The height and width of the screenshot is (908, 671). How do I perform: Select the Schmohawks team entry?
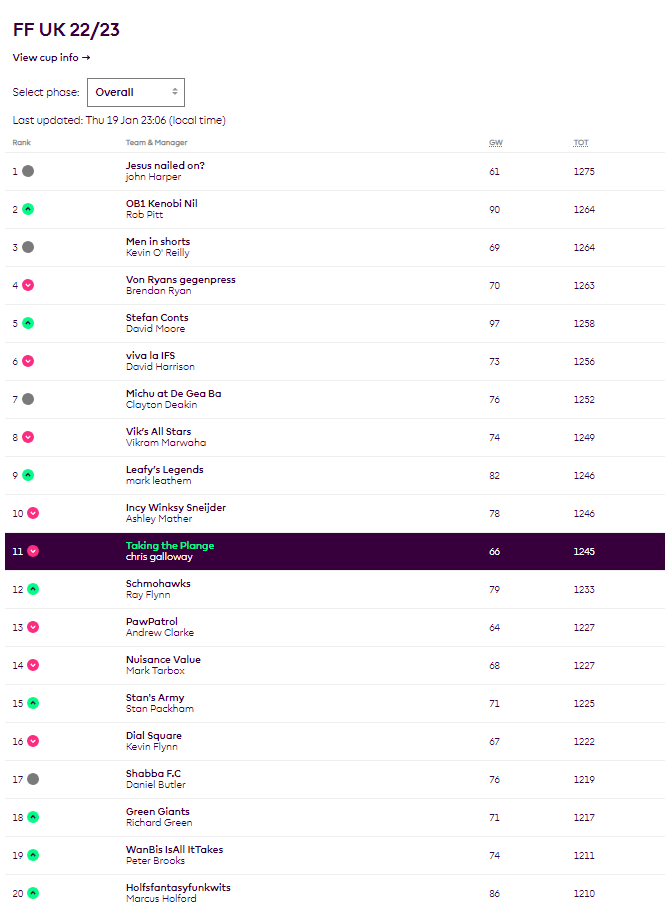point(158,584)
